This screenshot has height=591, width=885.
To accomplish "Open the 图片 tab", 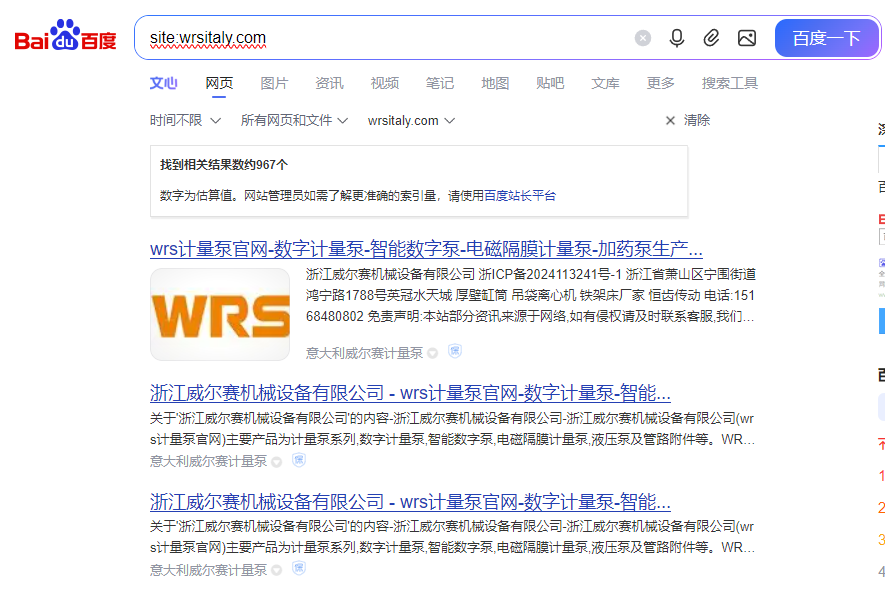I will click(x=274, y=83).
